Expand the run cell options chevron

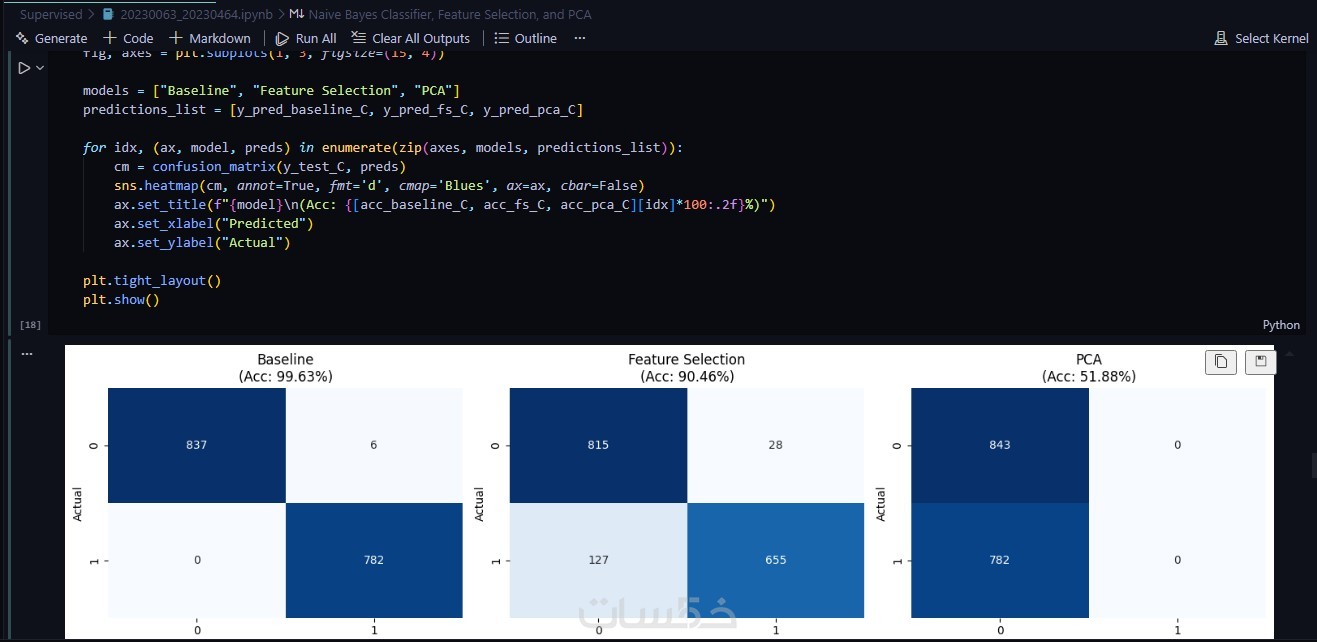40,68
